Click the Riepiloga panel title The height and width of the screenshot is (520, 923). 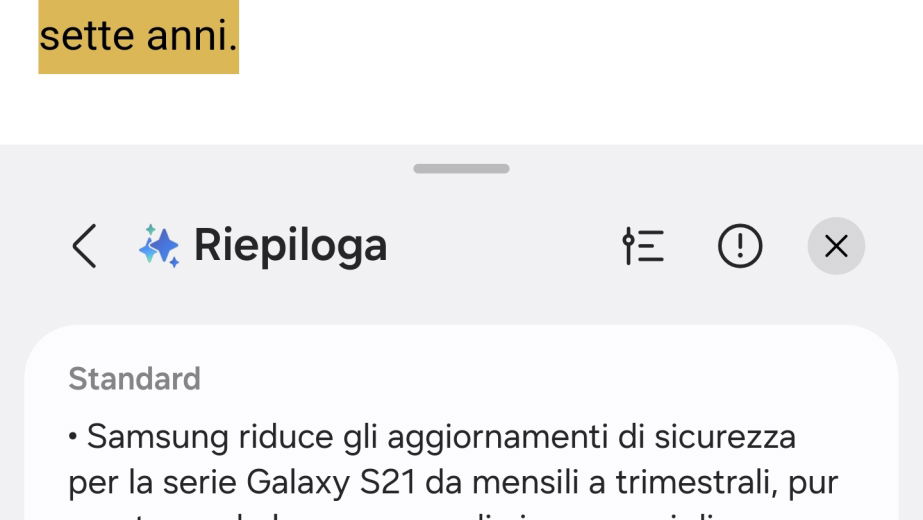(290, 246)
